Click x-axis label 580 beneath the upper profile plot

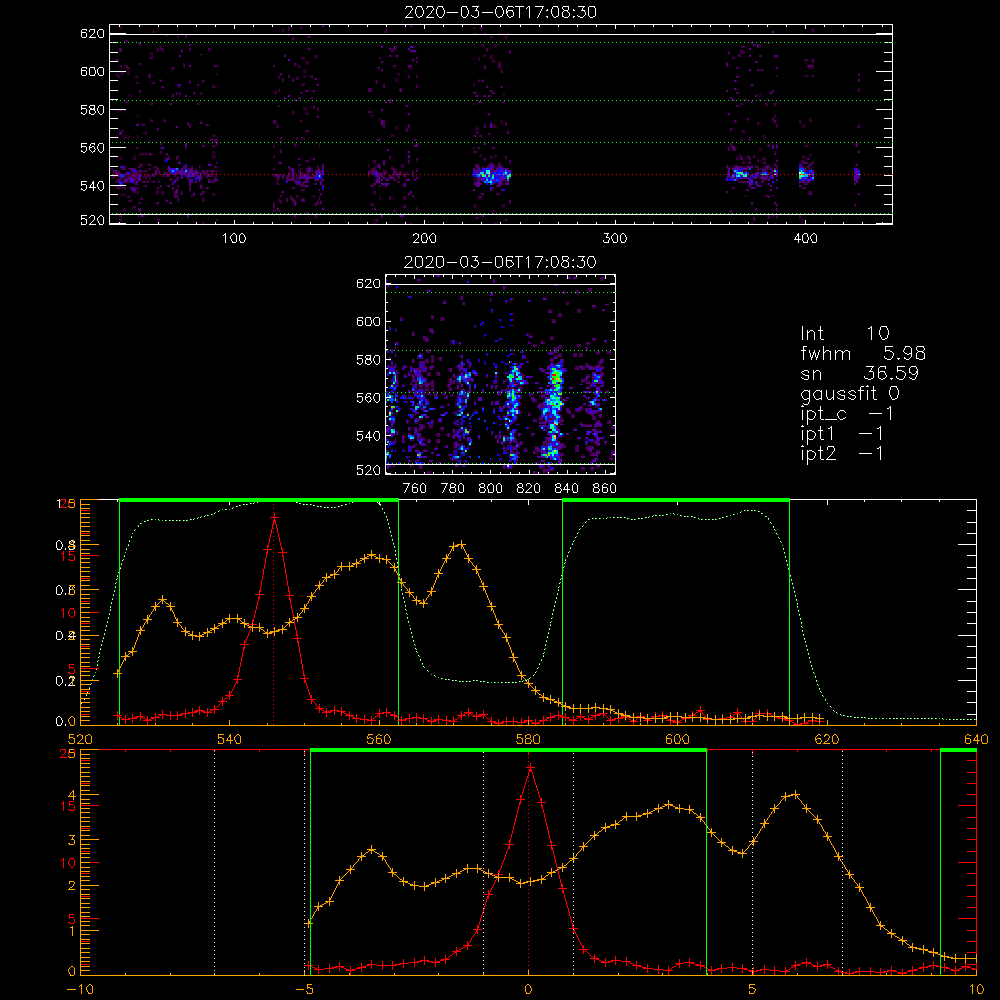[528, 739]
